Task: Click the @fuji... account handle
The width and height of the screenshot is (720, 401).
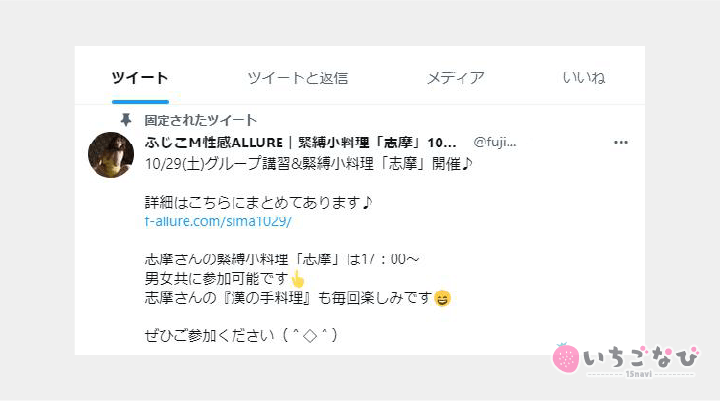Action: (495, 142)
